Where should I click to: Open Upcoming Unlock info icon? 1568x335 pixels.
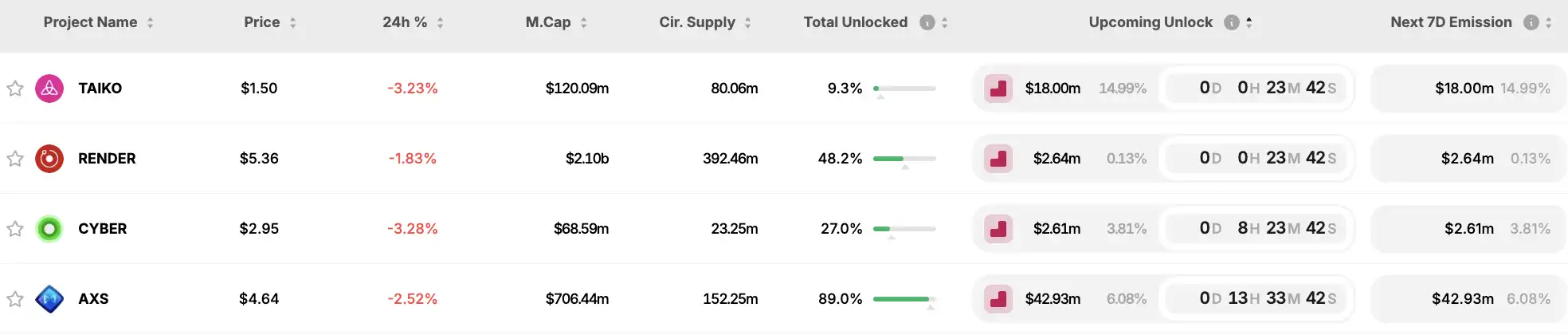(x=1231, y=22)
